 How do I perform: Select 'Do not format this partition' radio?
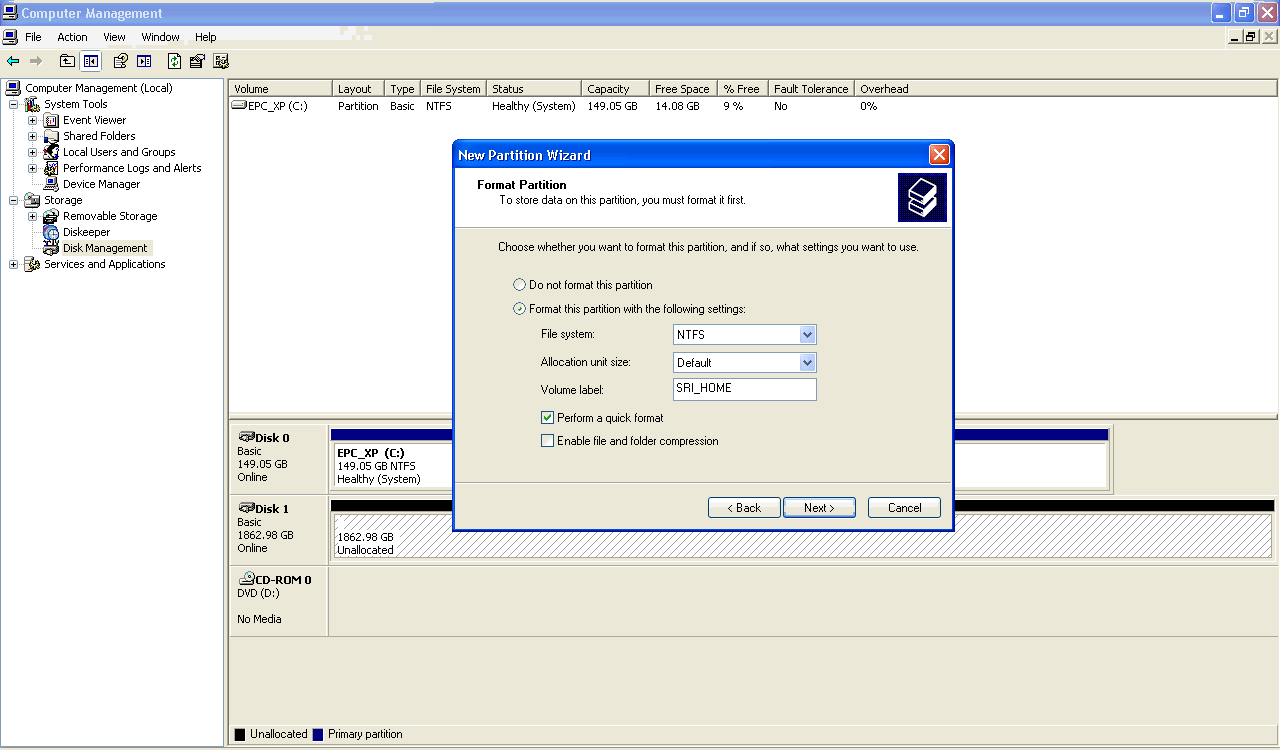(x=519, y=285)
